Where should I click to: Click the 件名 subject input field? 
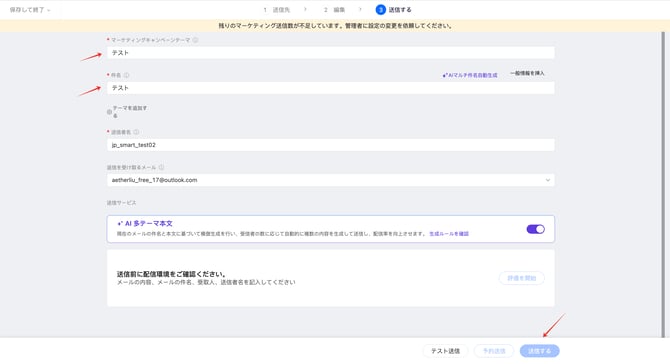click(x=330, y=88)
